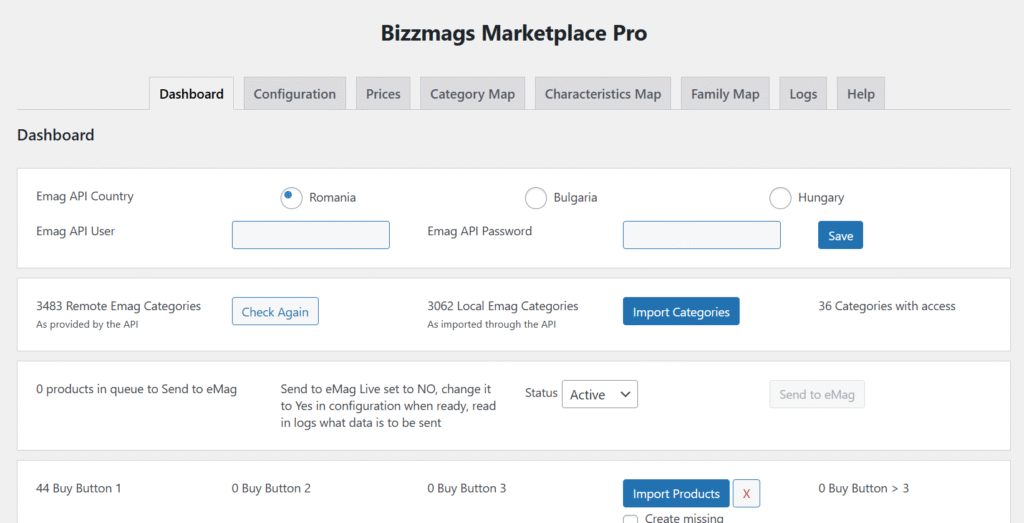Viewport: 1024px width, 523px height.
Task: Click the Bizzmags Marketplace Pro title
Action: pos(514,33)
